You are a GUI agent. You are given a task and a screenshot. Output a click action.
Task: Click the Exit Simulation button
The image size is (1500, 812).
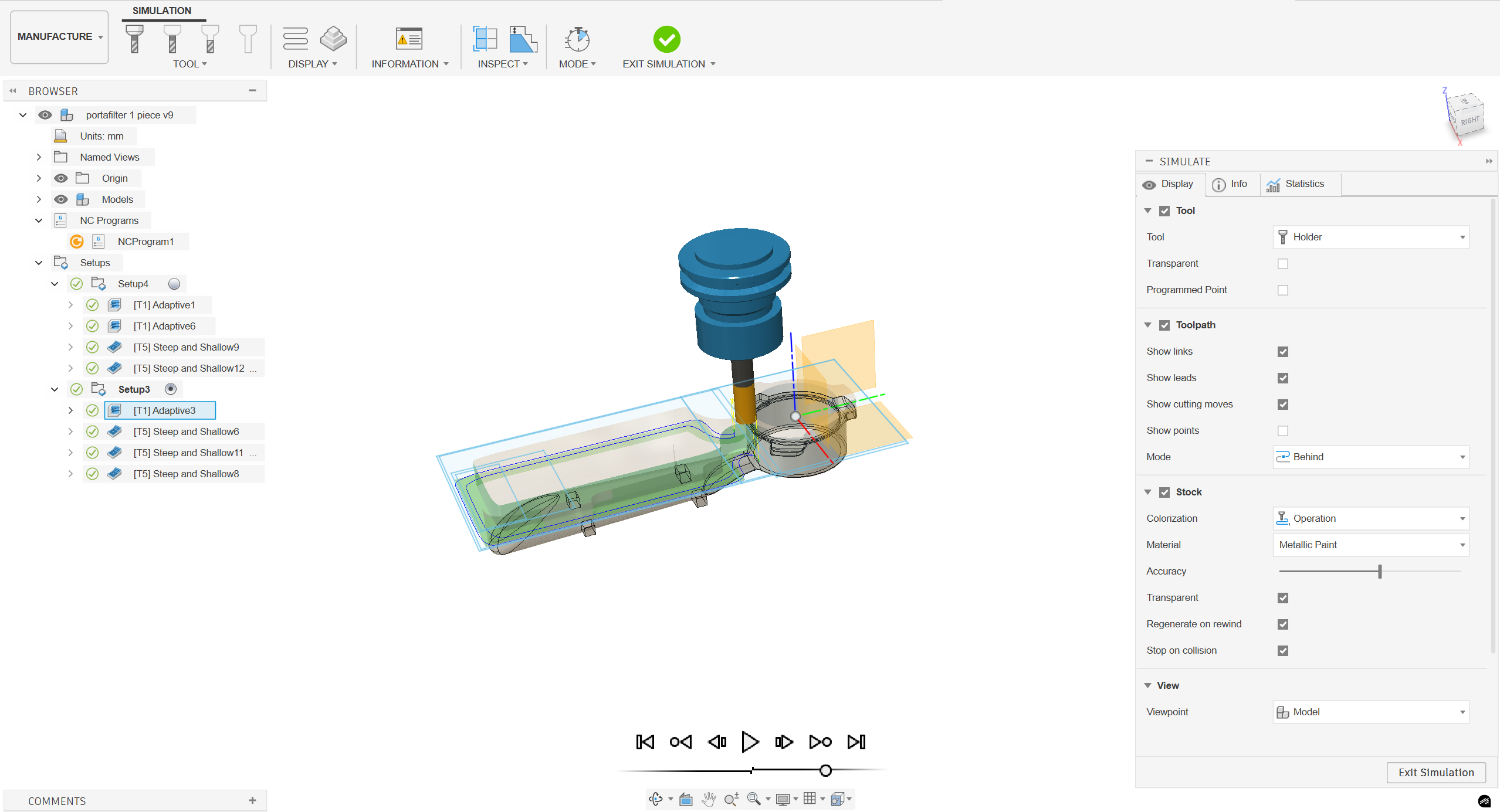point(1435,772)
